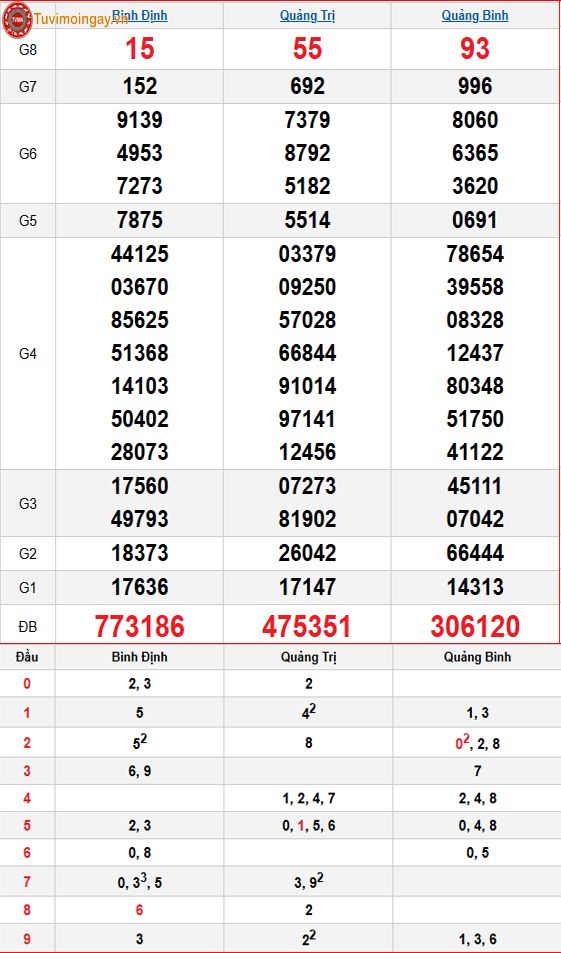Click Bình Định special prize 773186
561x953 pixels.
140,626
